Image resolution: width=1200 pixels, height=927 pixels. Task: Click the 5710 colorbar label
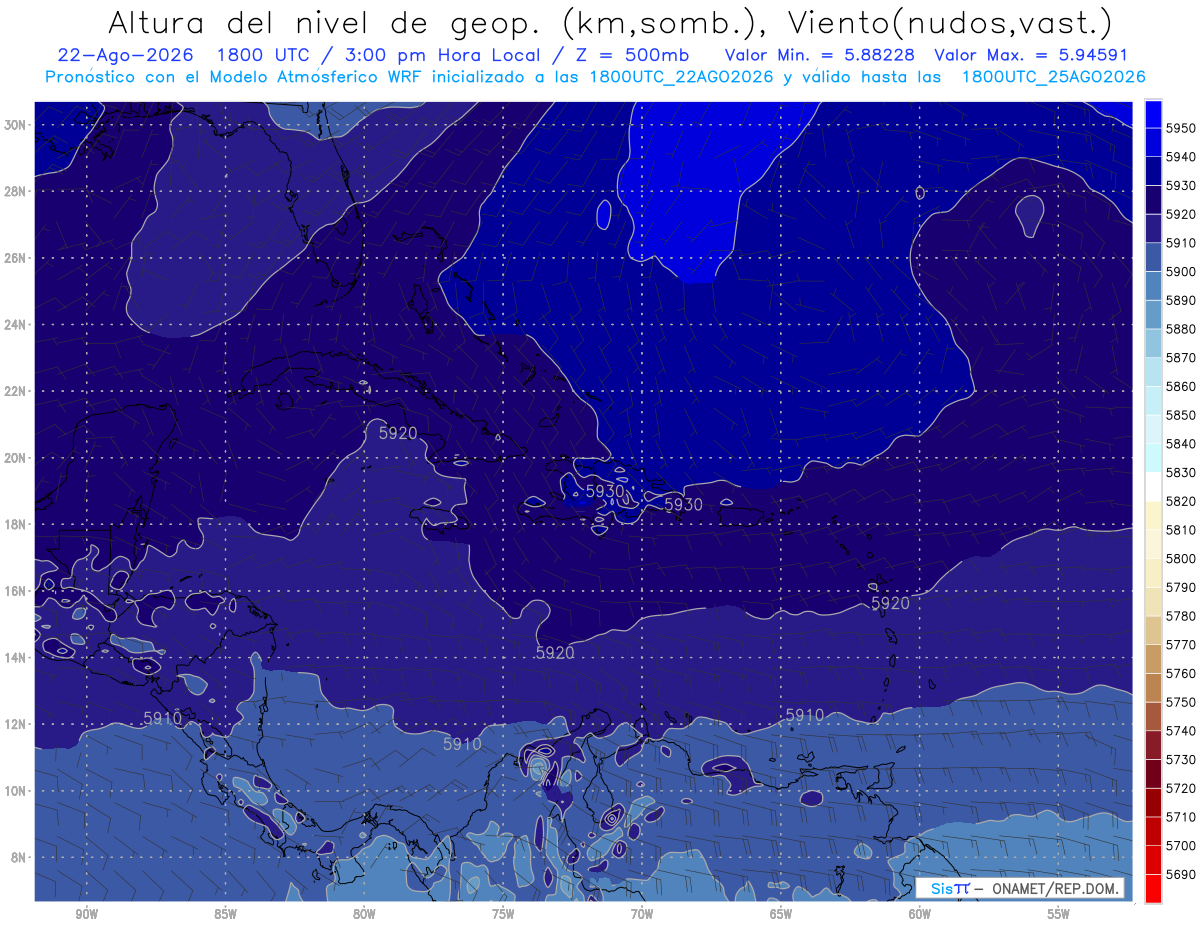[1182, 817]
